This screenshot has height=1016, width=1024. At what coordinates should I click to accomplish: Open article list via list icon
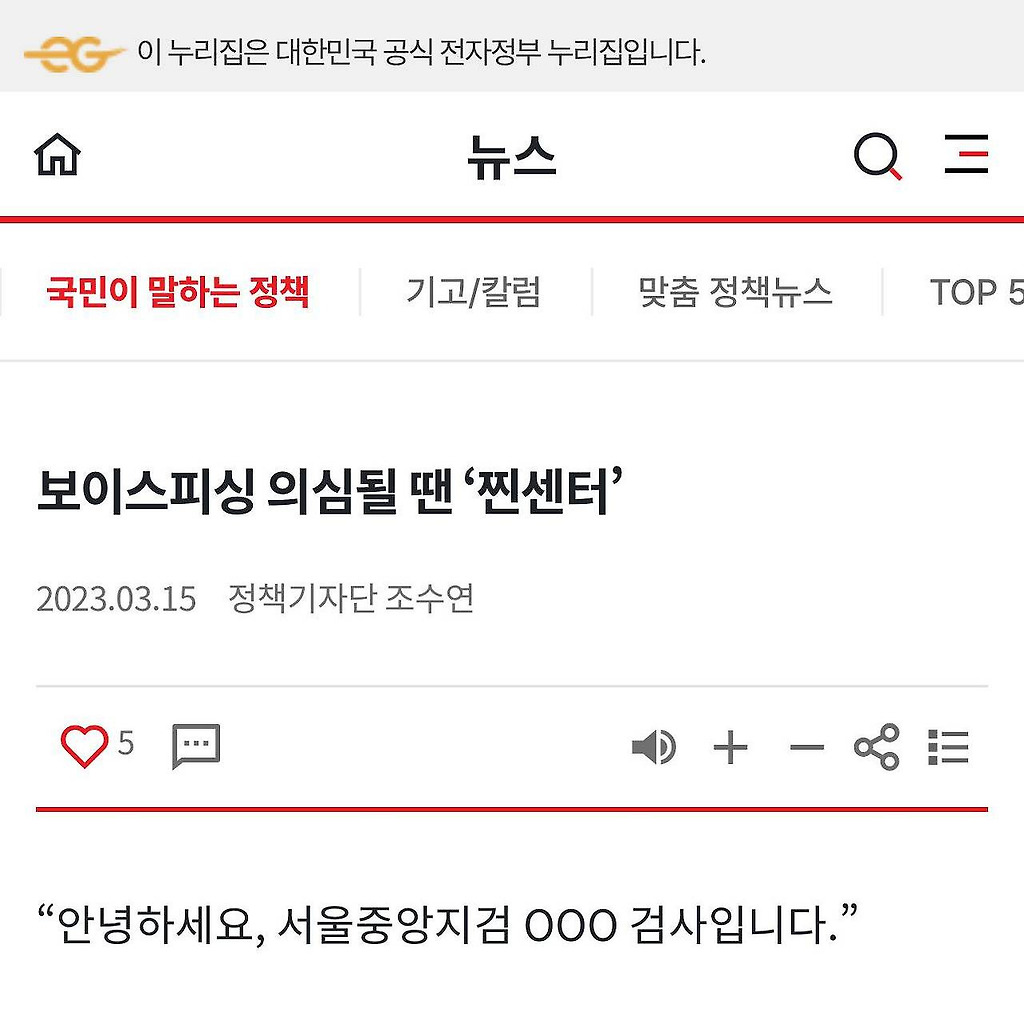pyautogui.click(x=948, y=747)
